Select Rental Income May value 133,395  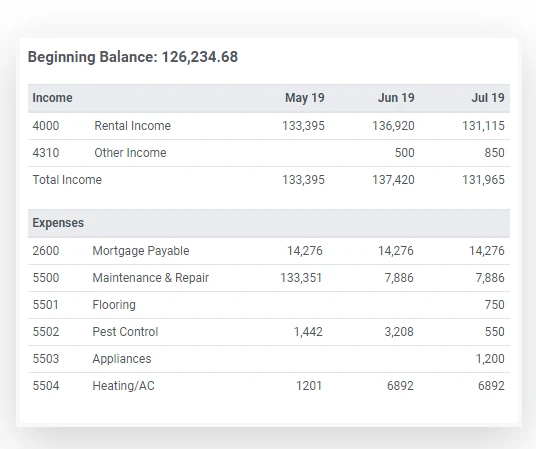coord(303,126)
